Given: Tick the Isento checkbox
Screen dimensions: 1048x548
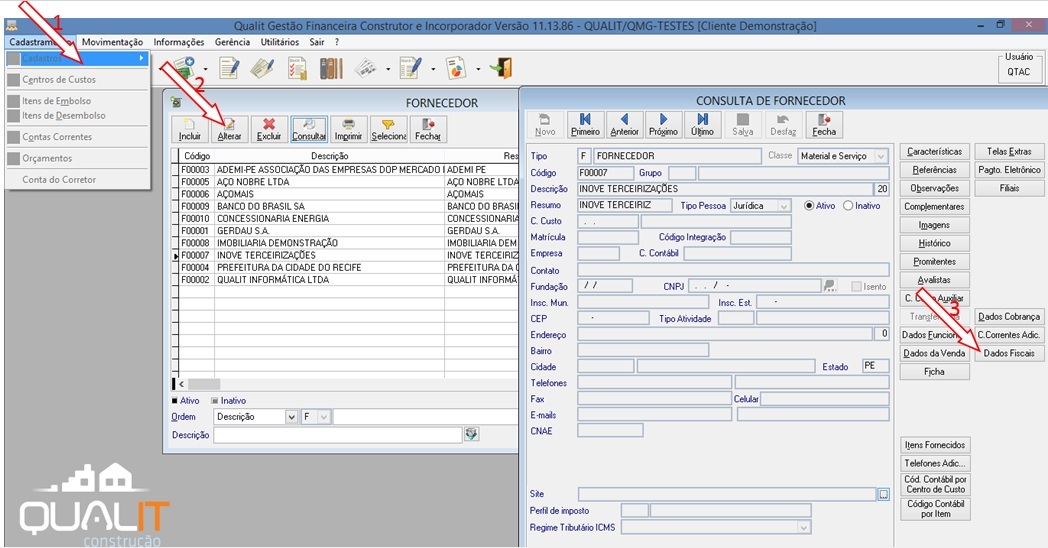Looking at the screenshot, I should pyautogui.click(x=857, y=287).
